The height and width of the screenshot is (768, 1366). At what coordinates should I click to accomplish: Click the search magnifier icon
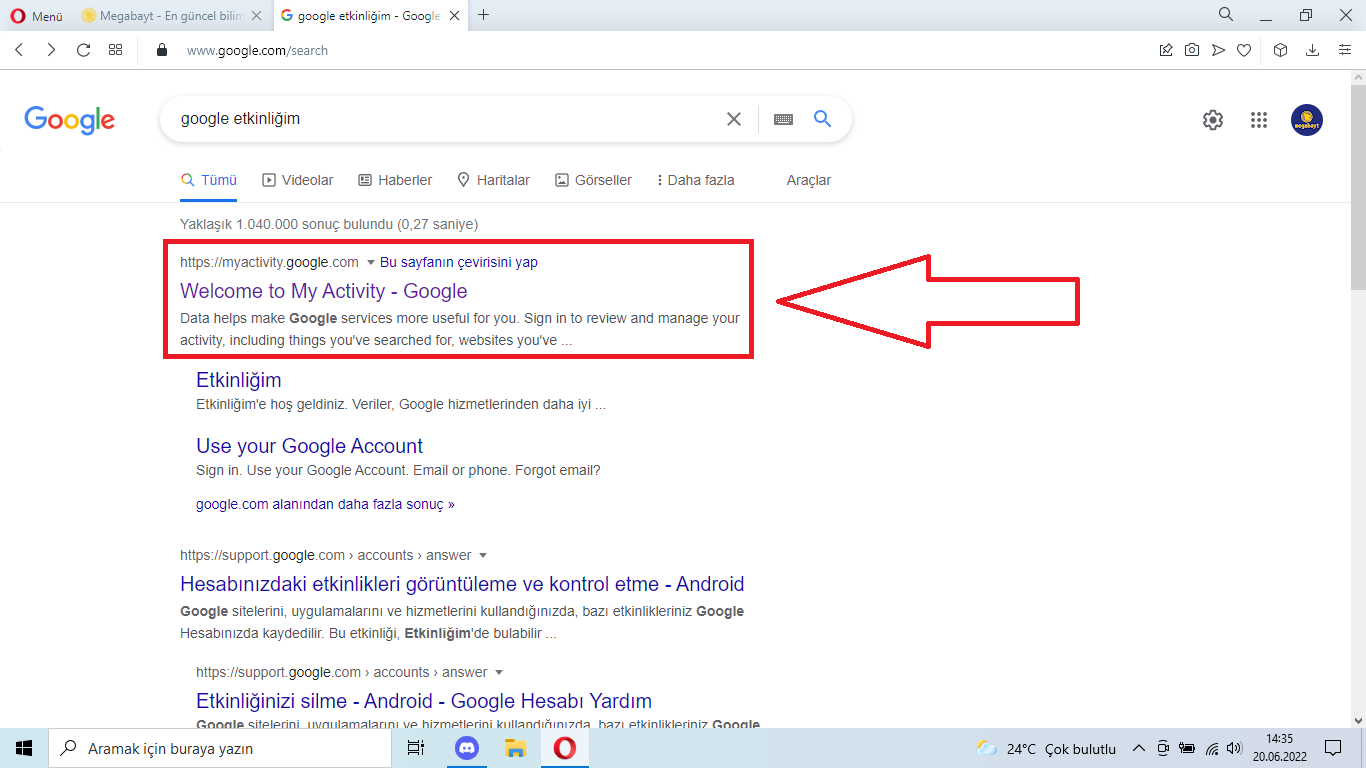pyautogui.click(x=822, y=118)
